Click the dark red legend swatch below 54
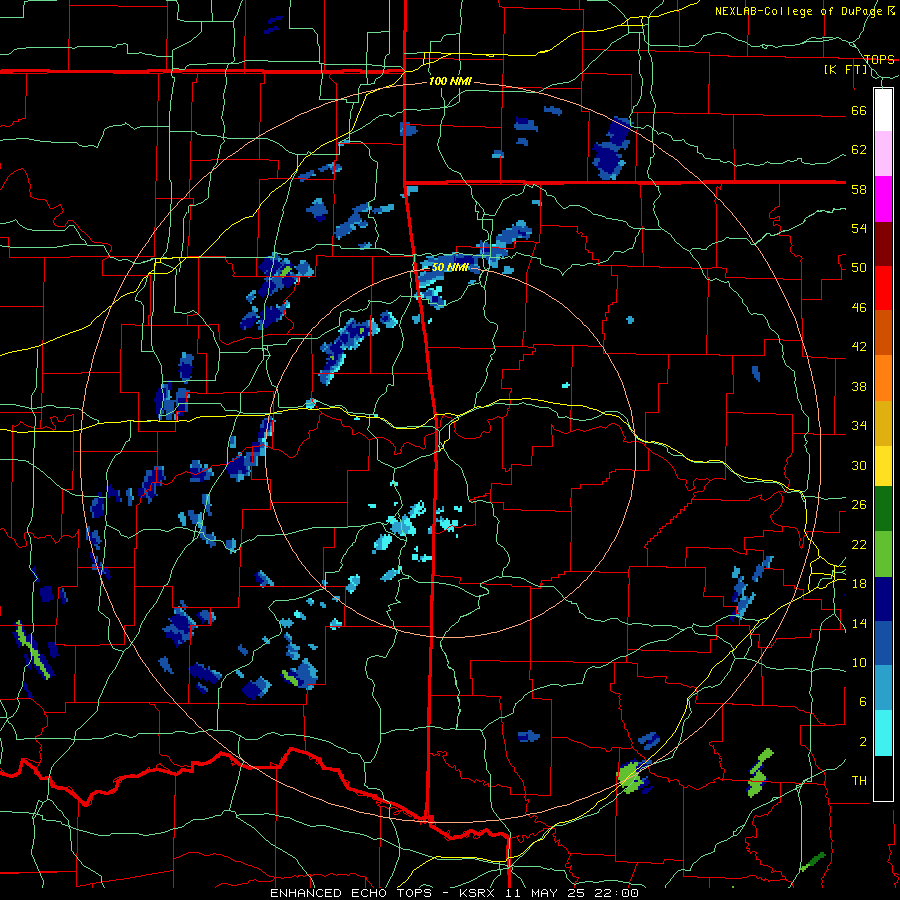The height and width of the screenshot is (900, 900). (x=883, y=244)
